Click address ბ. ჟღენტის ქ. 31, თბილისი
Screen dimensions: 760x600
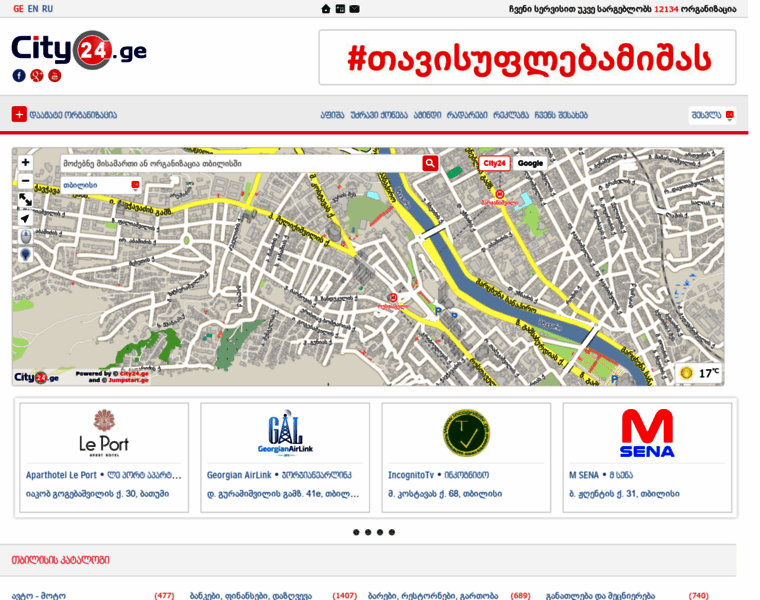(x=624, y=494)
